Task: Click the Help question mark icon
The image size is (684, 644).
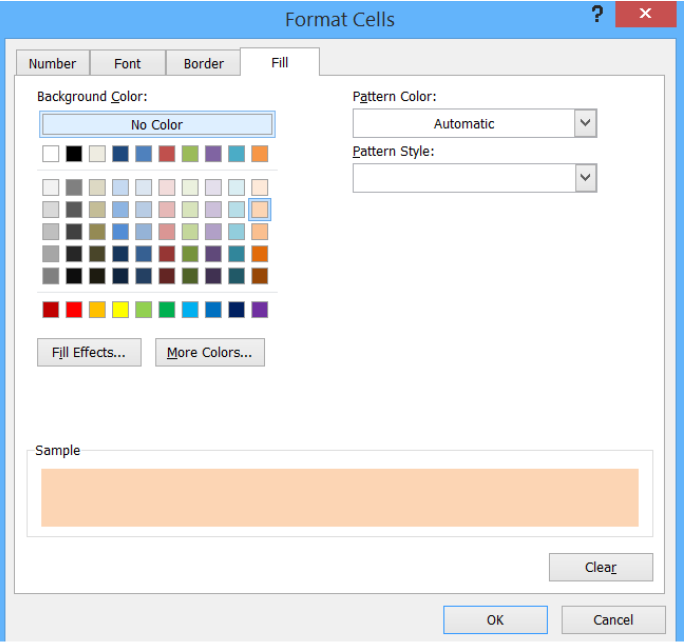Action: click(597, 15)
